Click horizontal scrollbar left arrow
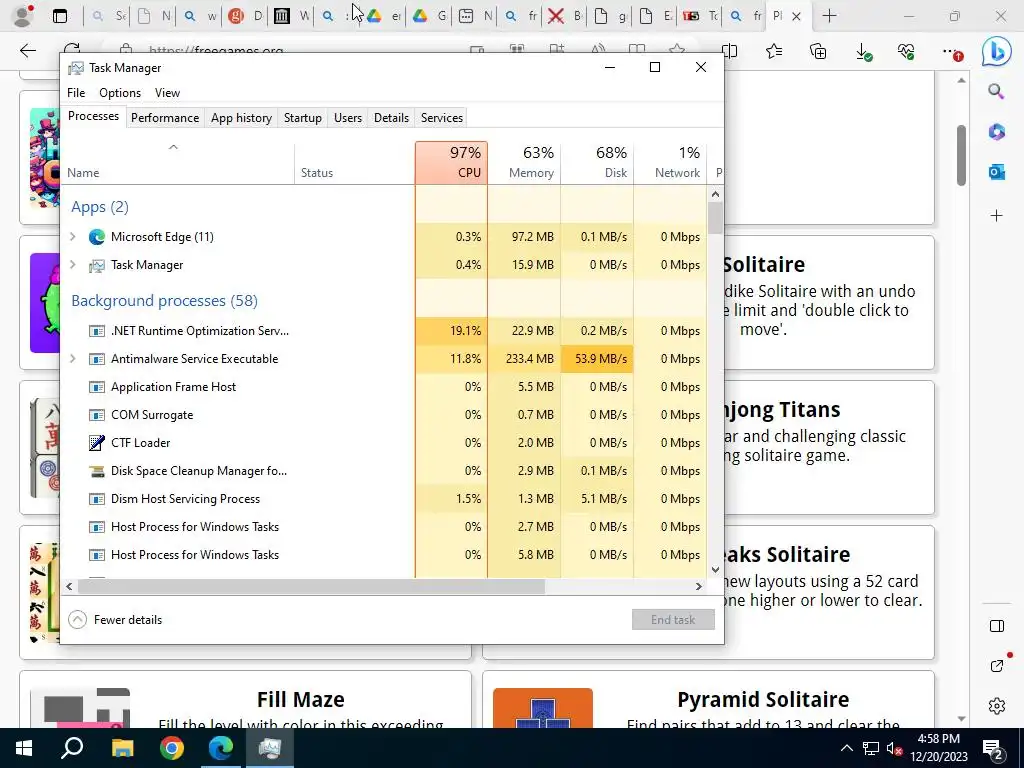 tap(69, 586)
